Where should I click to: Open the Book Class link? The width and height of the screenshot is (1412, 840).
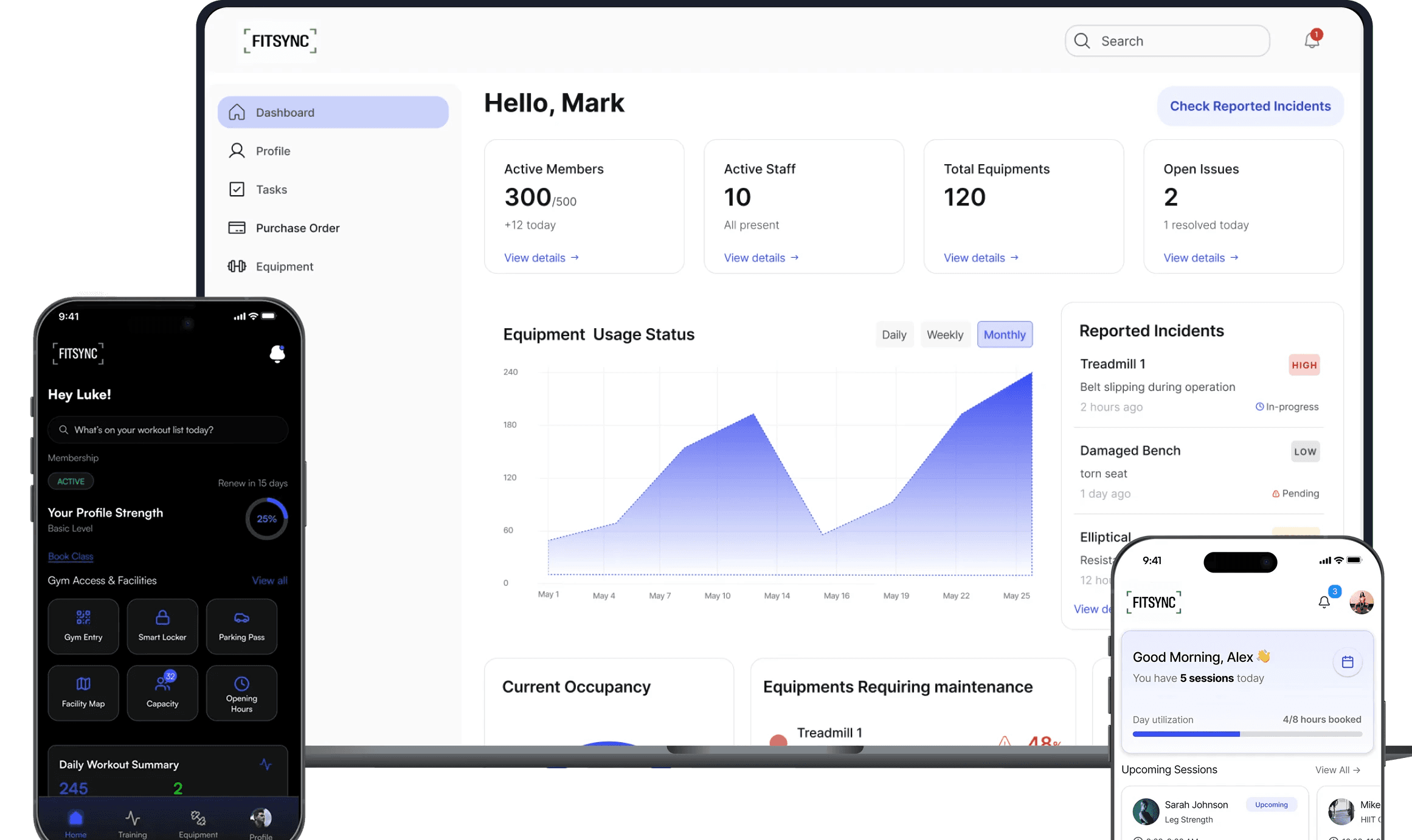[x=70, y=557]
